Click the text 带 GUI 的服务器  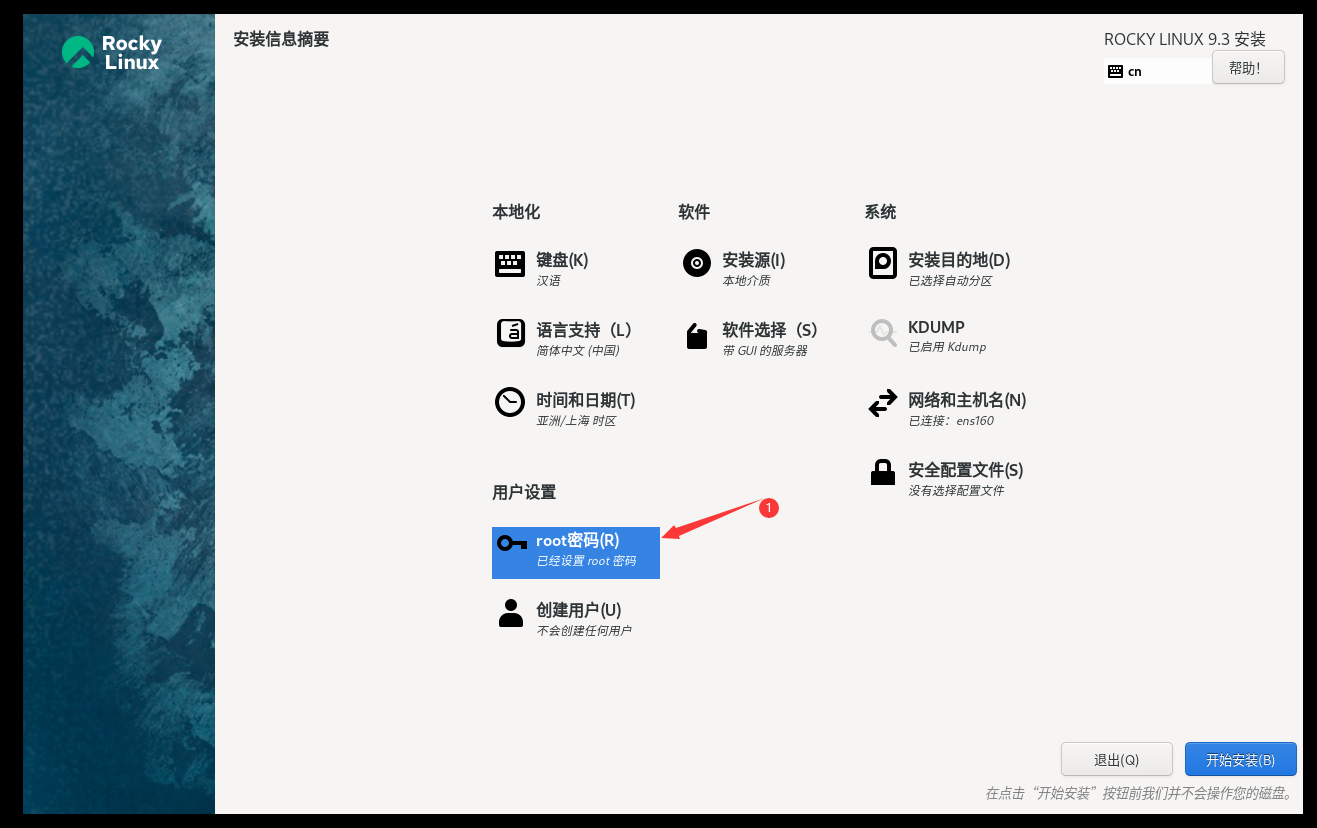pos(765,351)
